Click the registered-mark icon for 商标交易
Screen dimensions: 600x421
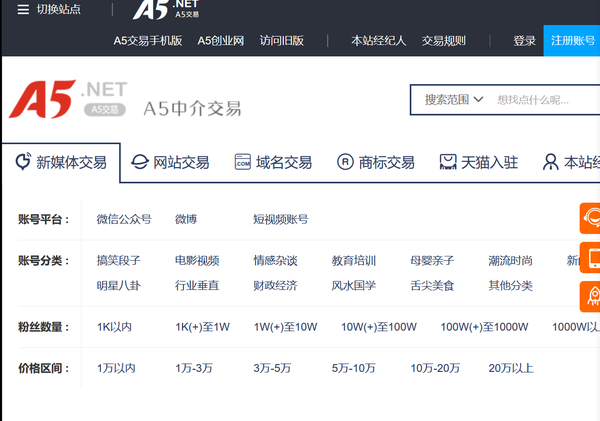coord(345,162)
